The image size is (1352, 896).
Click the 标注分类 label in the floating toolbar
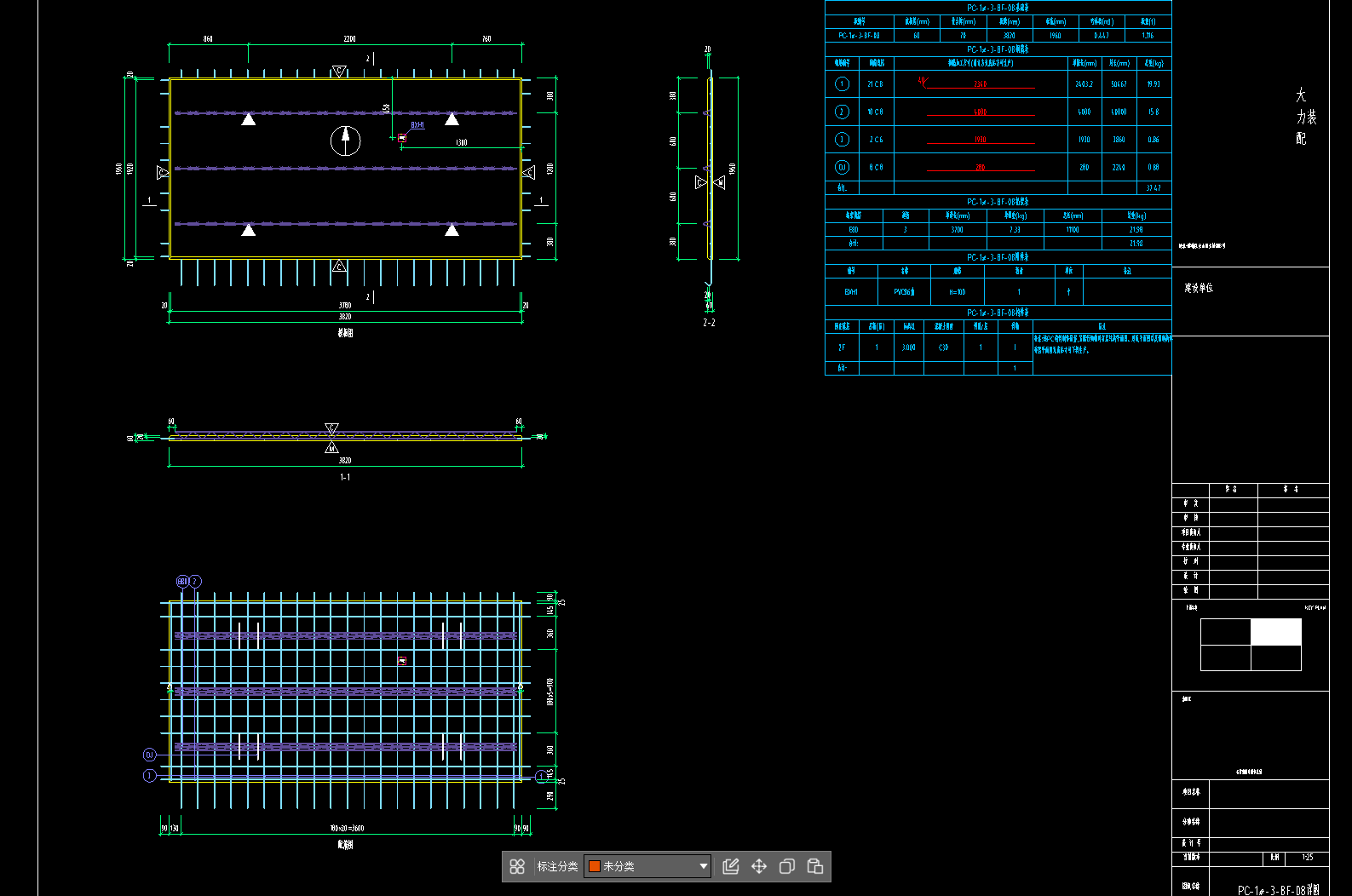tap(557, 866)
